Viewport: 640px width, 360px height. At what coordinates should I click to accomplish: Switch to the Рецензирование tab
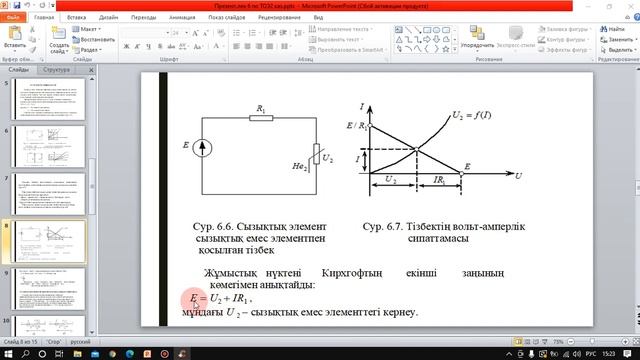[x=279, y=18]
